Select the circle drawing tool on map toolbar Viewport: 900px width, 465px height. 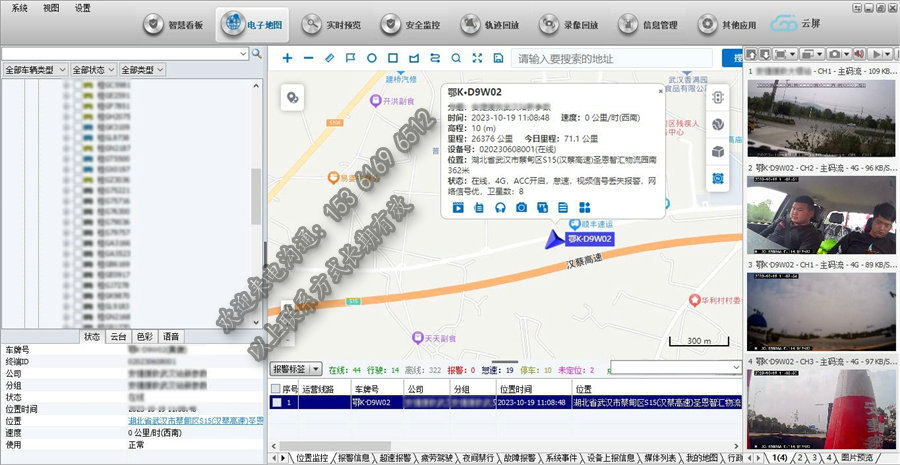[372, 59]
